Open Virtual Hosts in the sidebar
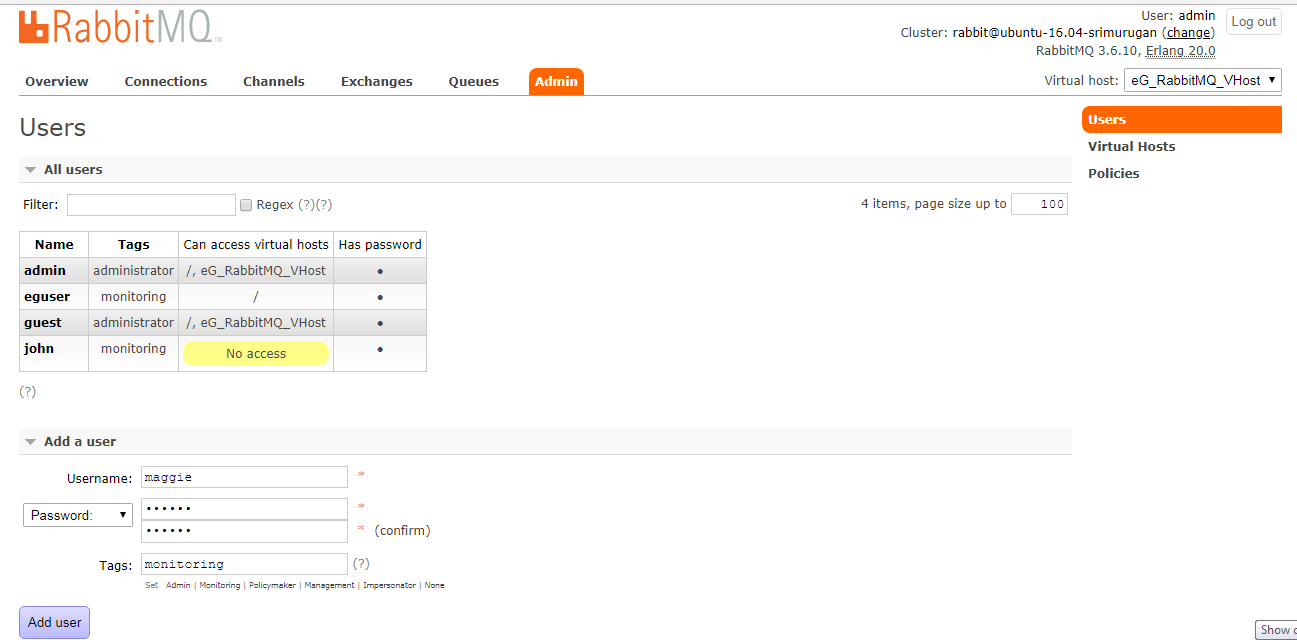The height and width of the screenshot is (640, 1297). tap(1132, 147)
